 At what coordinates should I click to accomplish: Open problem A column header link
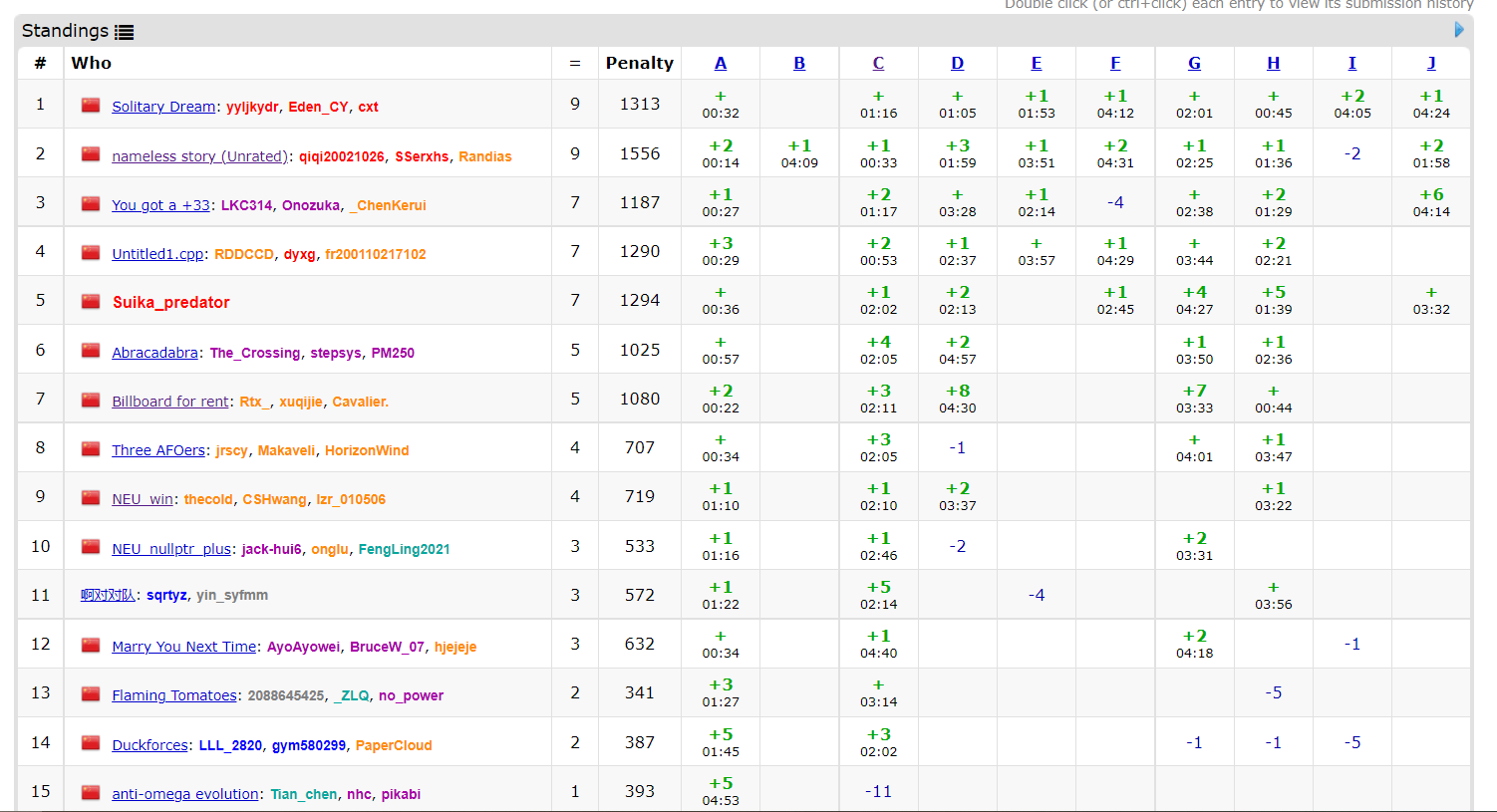(721, 63)
